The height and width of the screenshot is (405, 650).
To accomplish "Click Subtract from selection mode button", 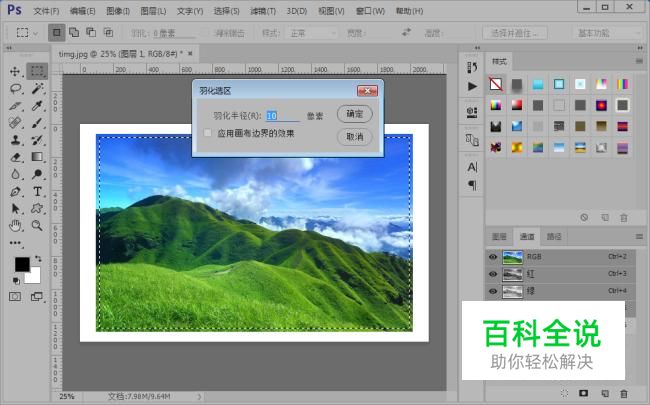I will click(91, 32).
